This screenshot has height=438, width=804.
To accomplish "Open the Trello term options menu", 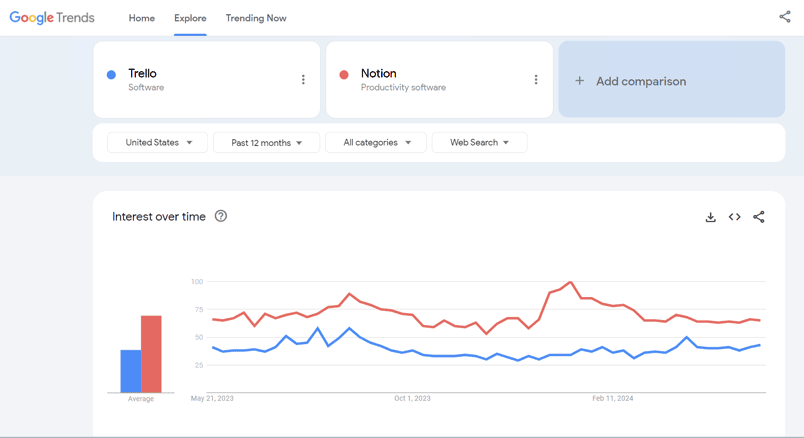I will 303,79.
